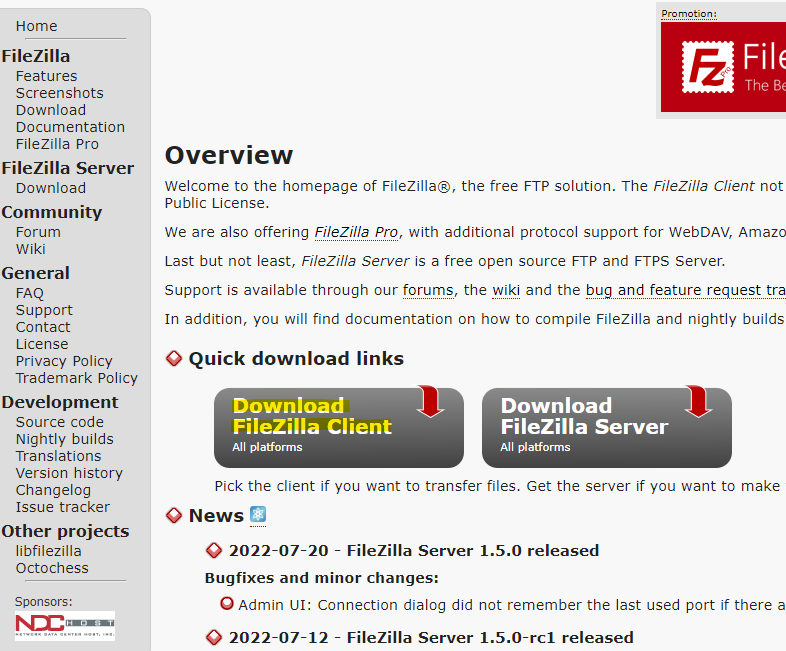
Task: Click the FileZilla Pro Fz logo icon
Action: (x=707, y=67)
